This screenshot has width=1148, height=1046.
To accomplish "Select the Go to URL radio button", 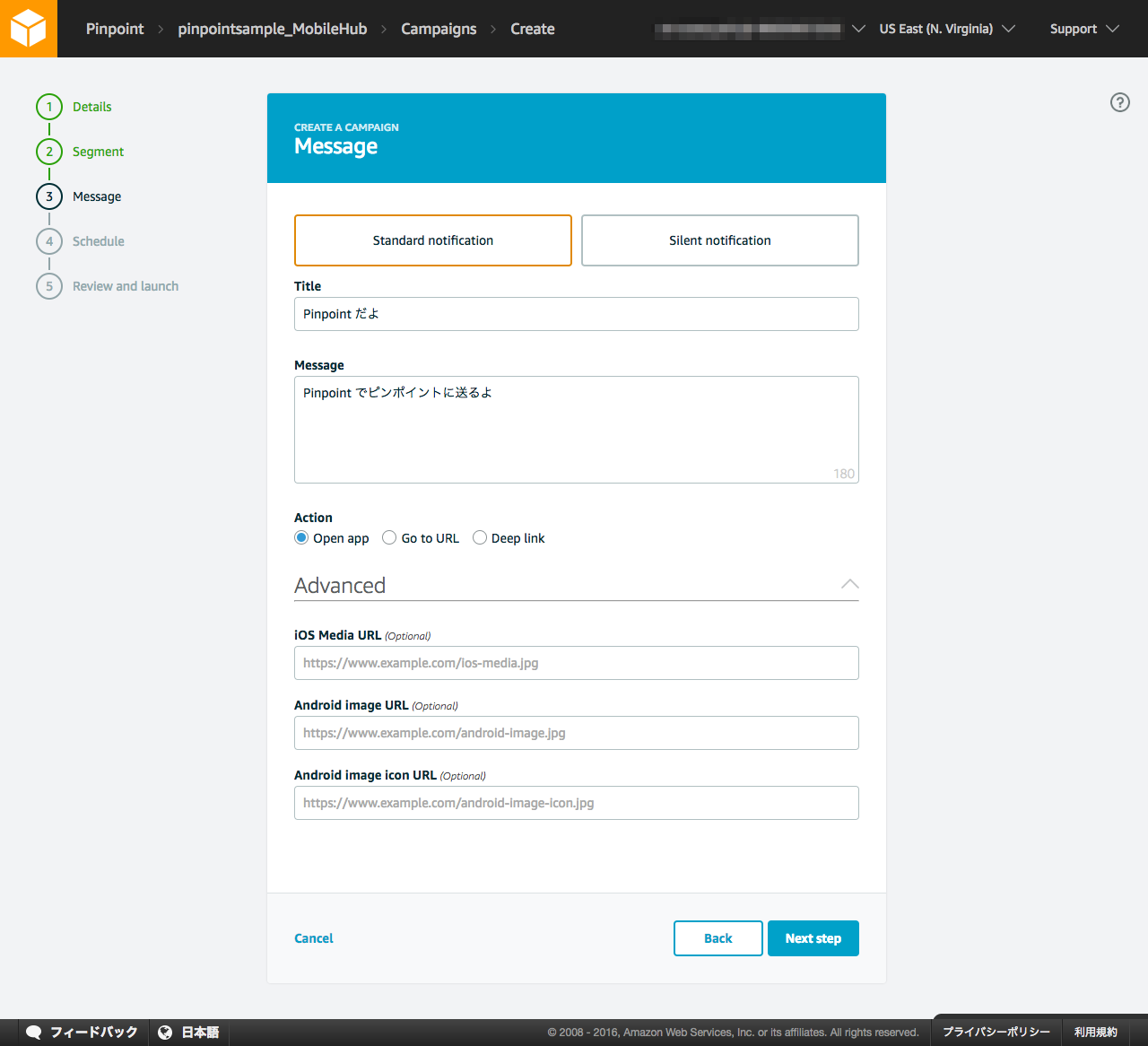I will pos(389,537).
